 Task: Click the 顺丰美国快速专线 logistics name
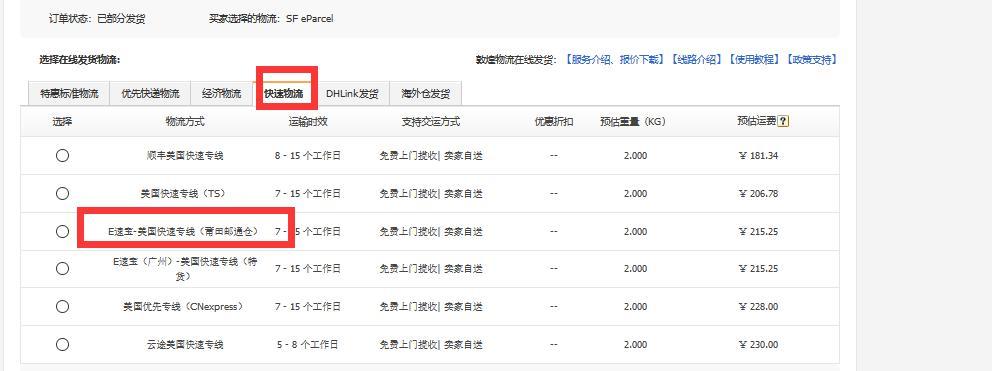(x=185, y=156)
